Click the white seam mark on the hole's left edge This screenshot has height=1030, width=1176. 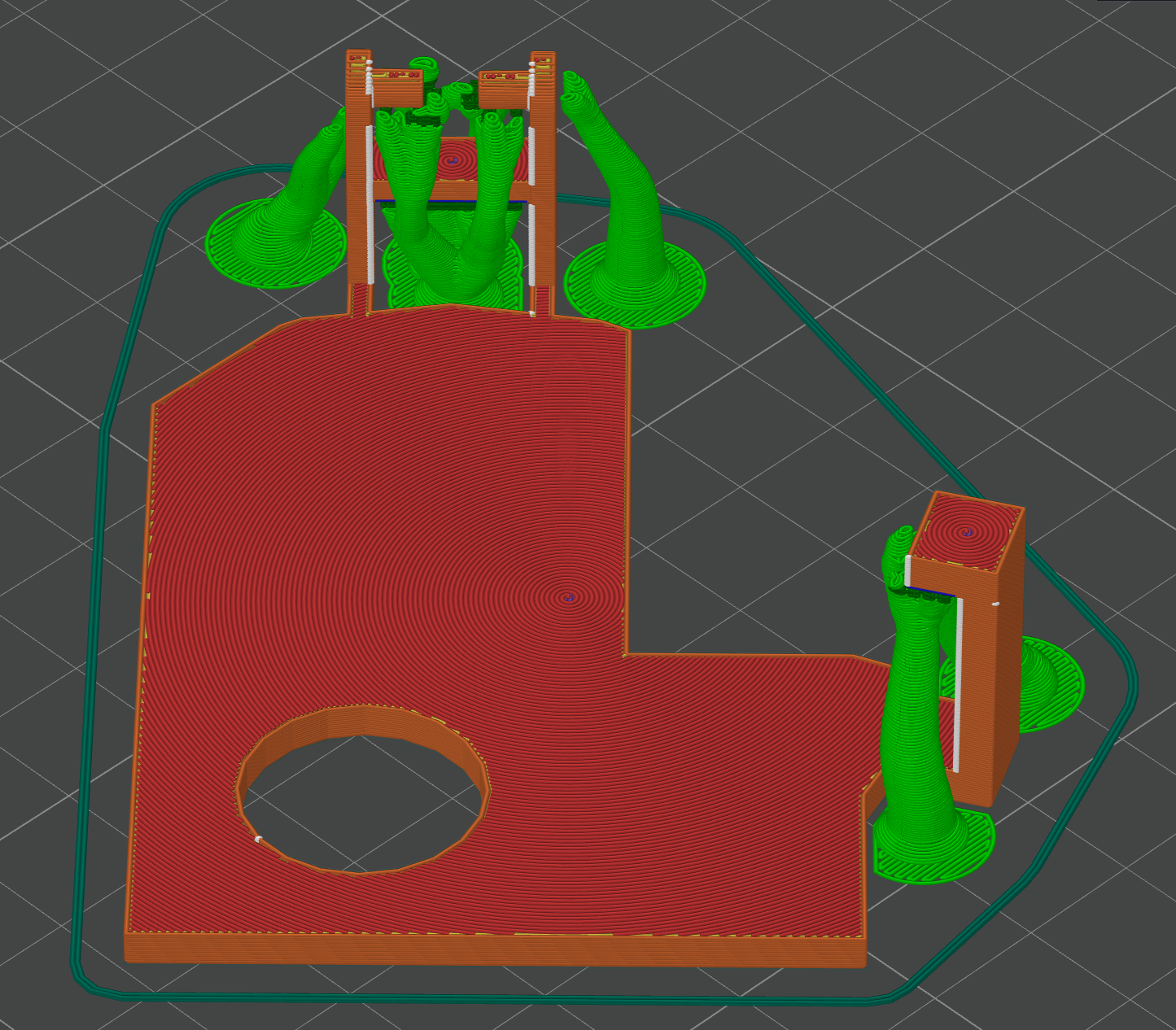(x=258, y=839)
